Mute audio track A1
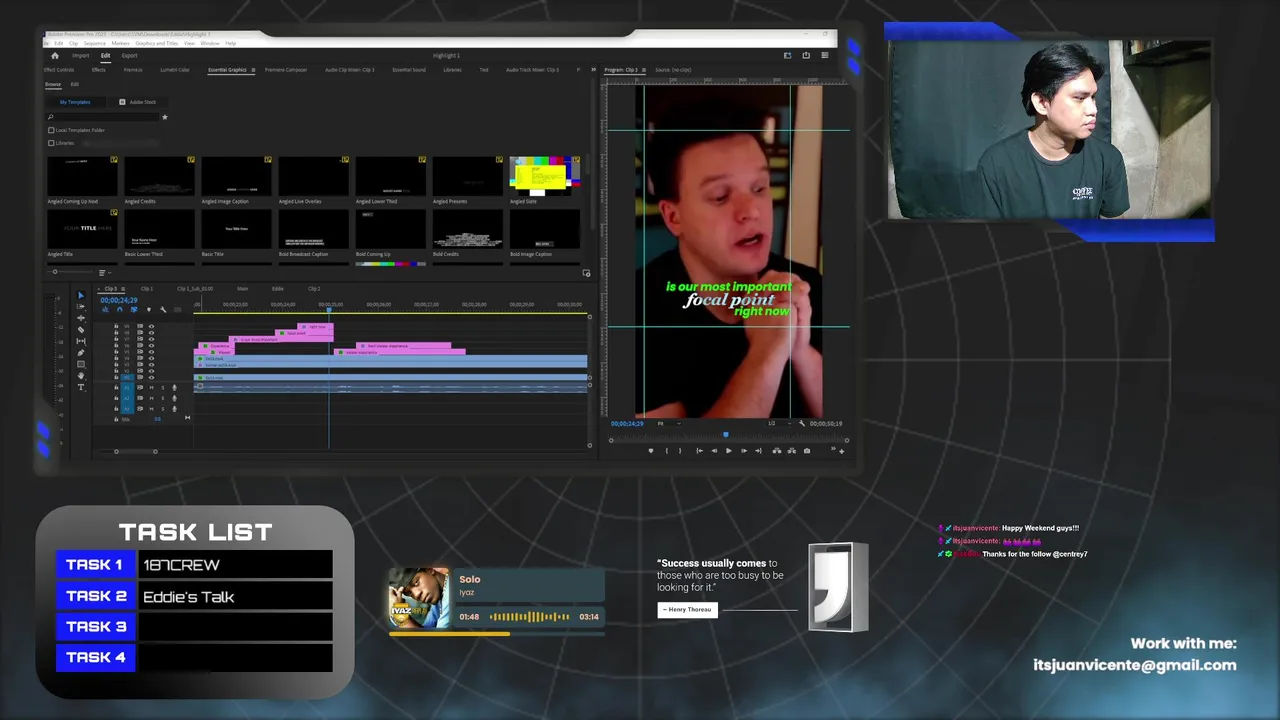Image resolution: width=1280 pixels, height=720 pixels. tap(151, 387)
